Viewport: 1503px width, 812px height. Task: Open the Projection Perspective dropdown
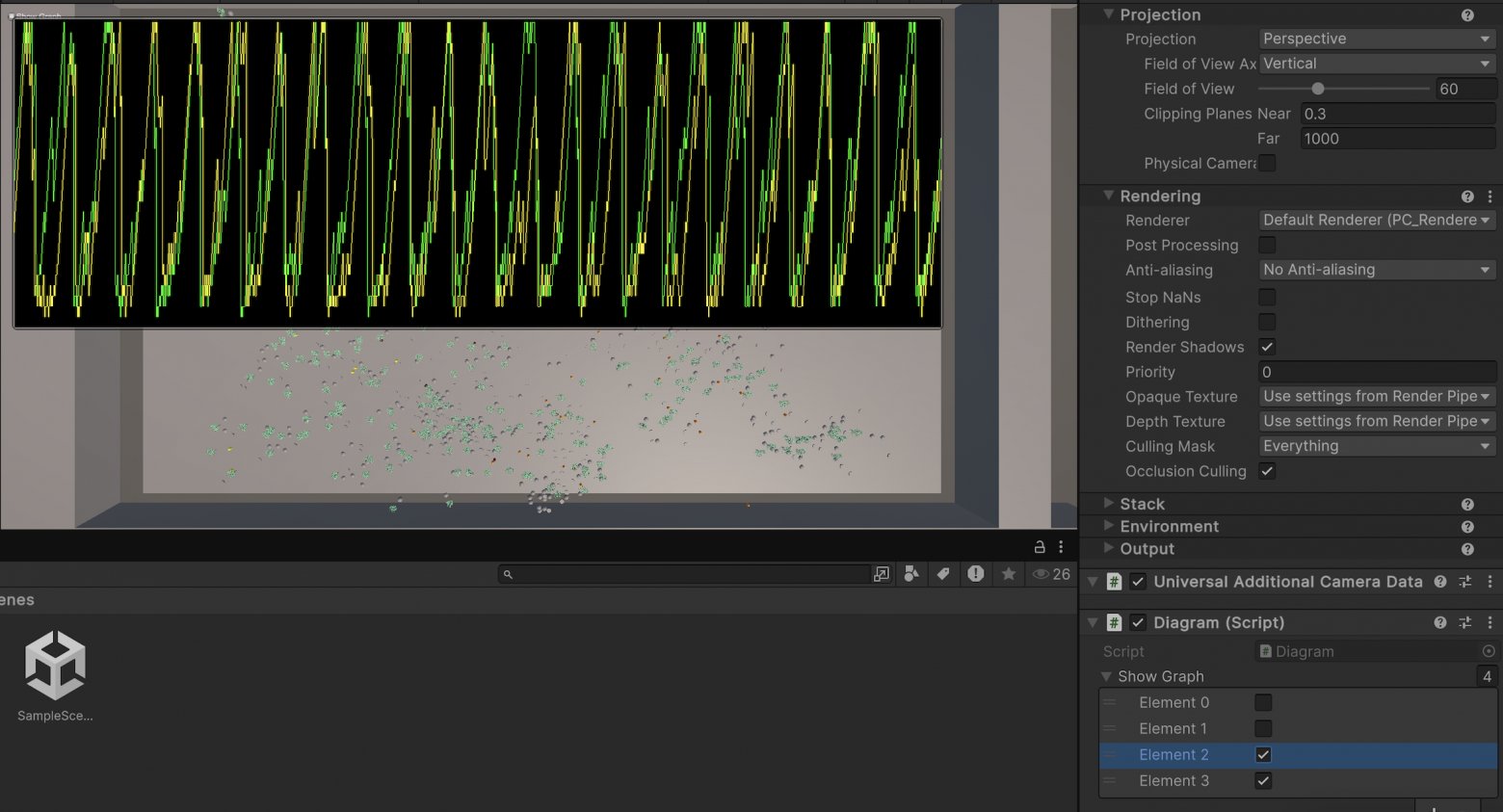tap(1377, 39)
